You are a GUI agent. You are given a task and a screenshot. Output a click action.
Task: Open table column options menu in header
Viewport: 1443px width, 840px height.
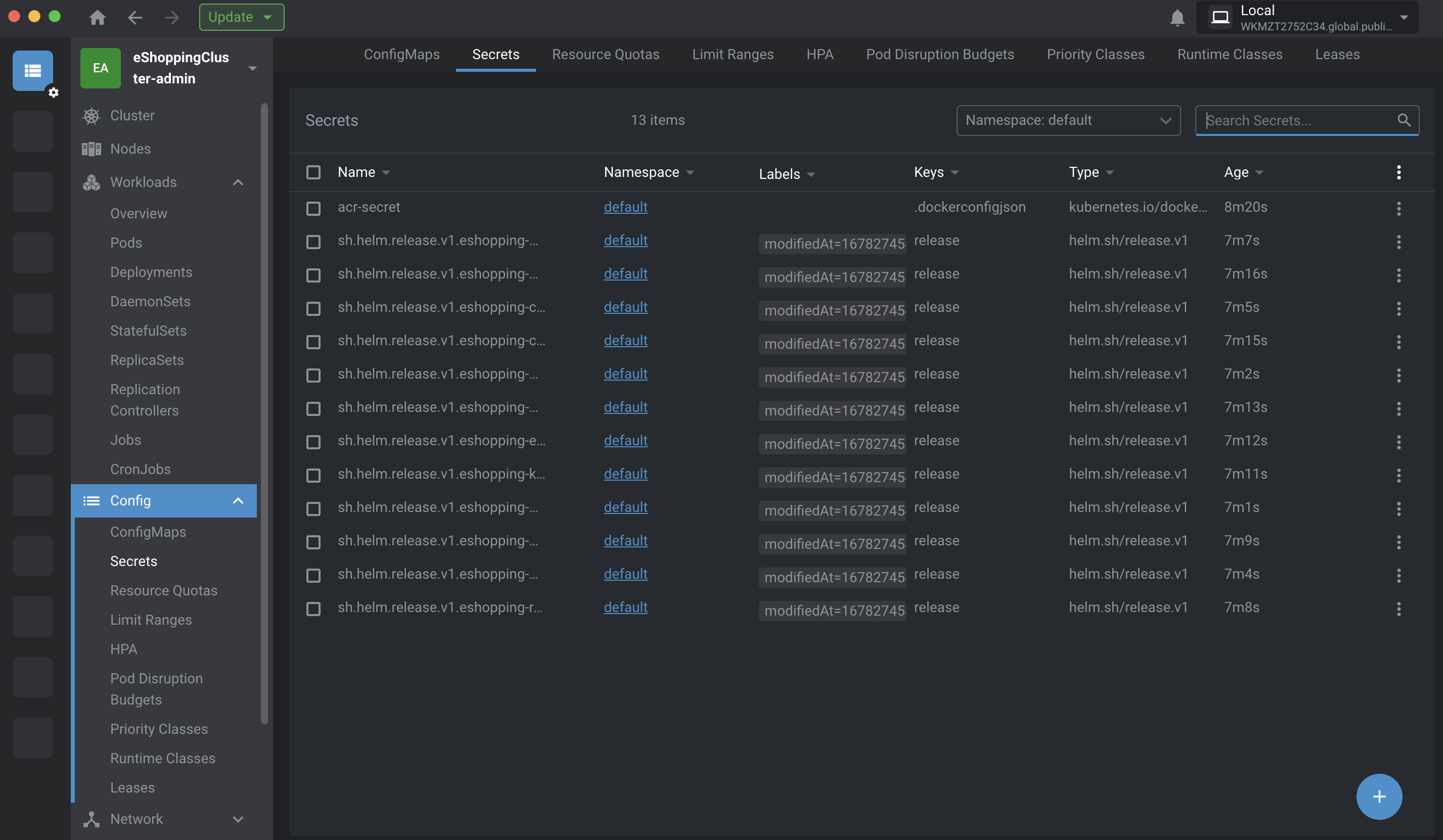click(1399, 172)
